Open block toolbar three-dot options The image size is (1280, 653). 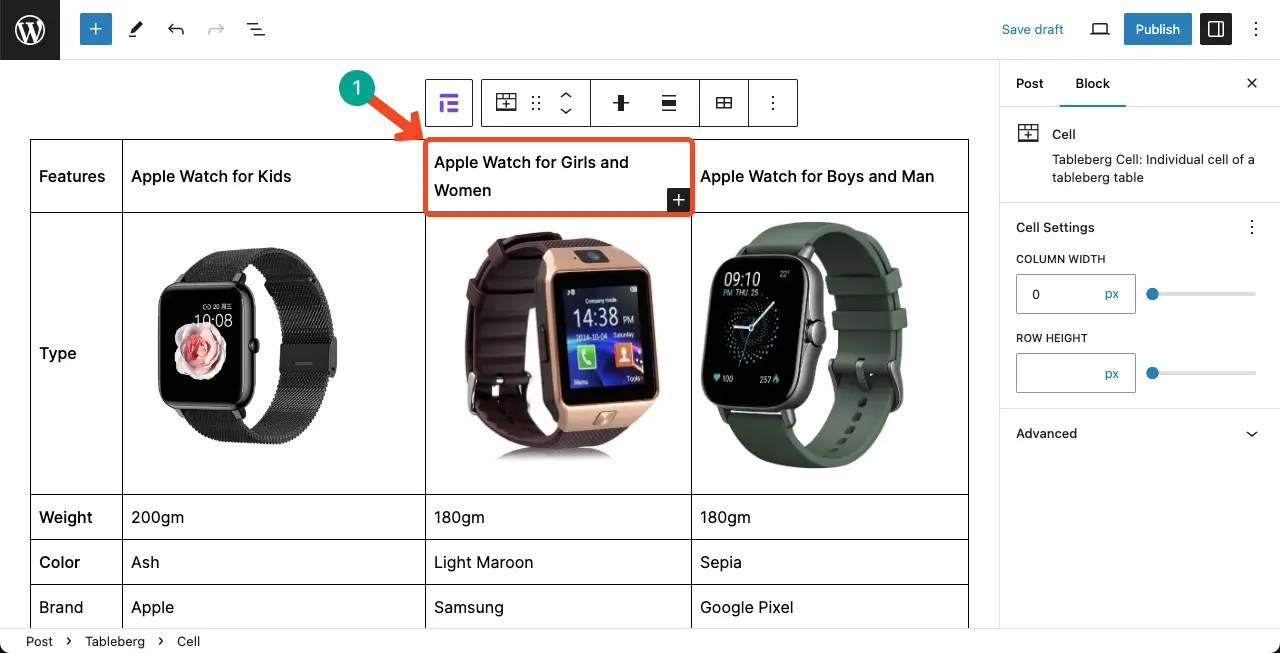[773, 103]
